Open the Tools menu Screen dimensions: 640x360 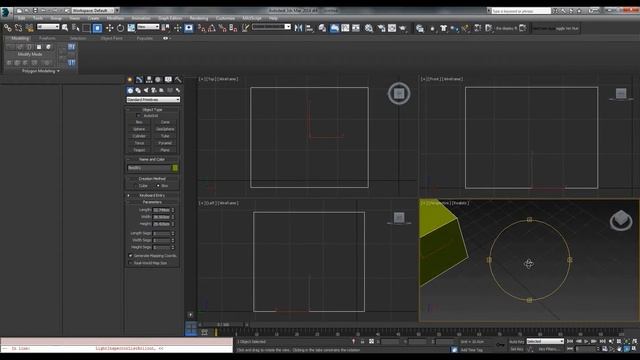38,18
